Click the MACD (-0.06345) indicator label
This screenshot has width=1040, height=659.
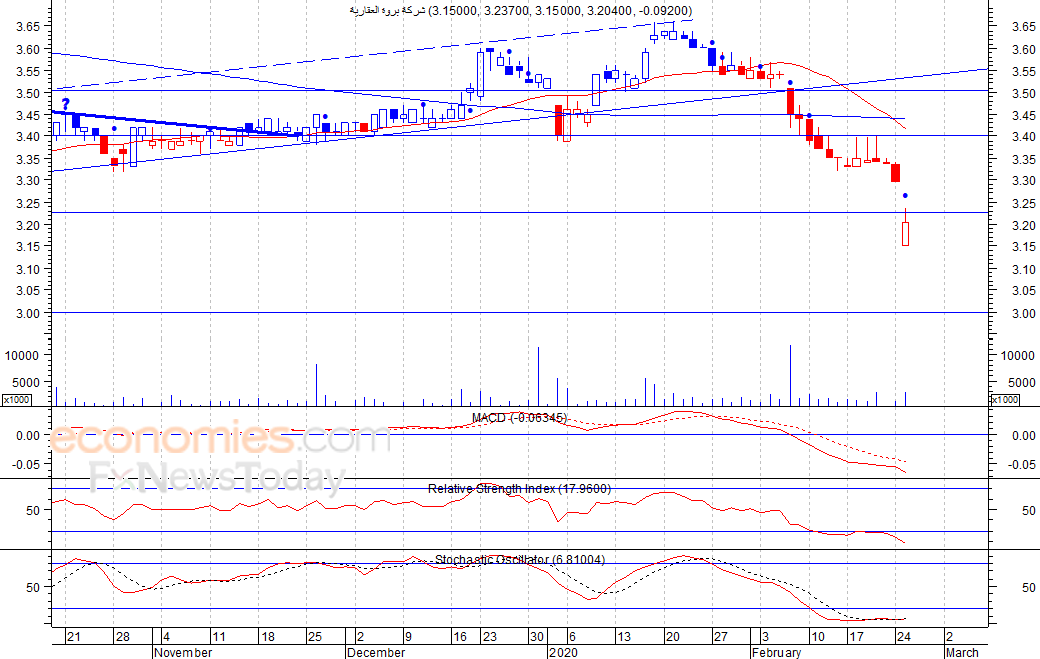pyautogui.click(x=519, y=418)
